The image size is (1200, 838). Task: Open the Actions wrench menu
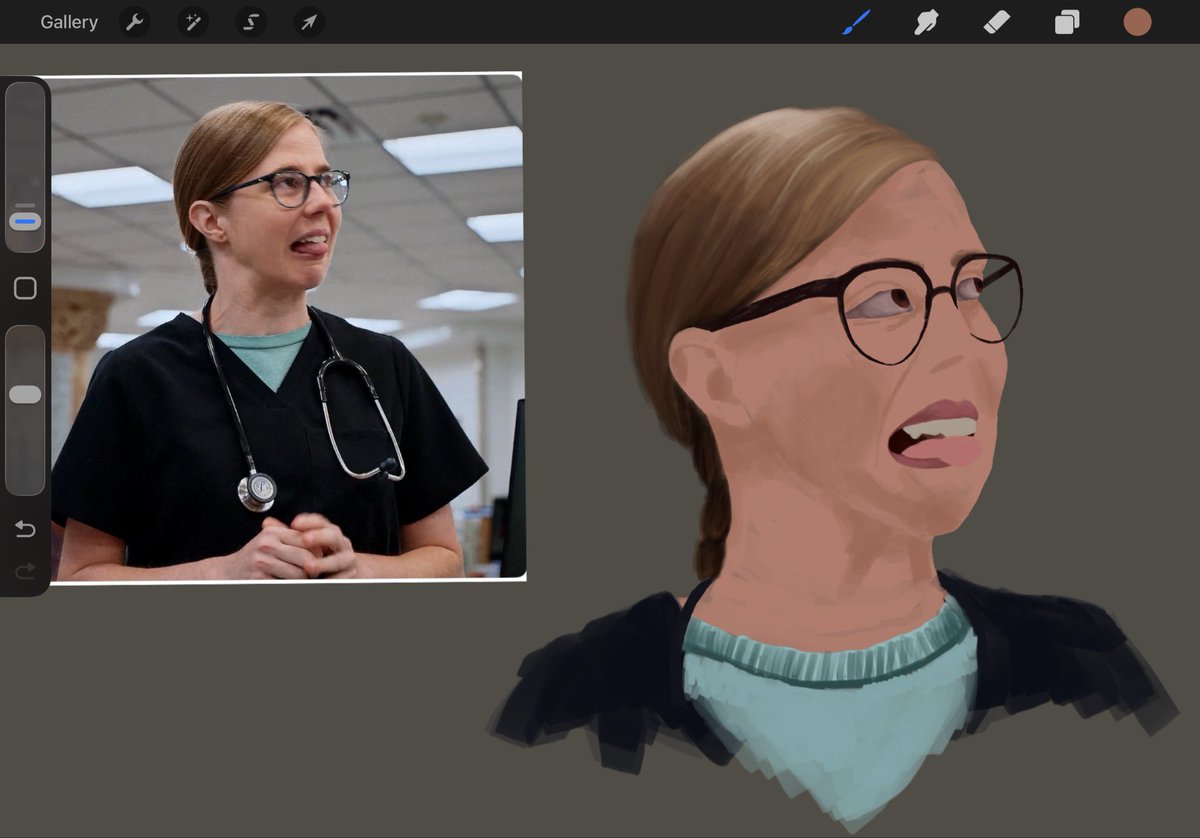[x=134, y=22]
